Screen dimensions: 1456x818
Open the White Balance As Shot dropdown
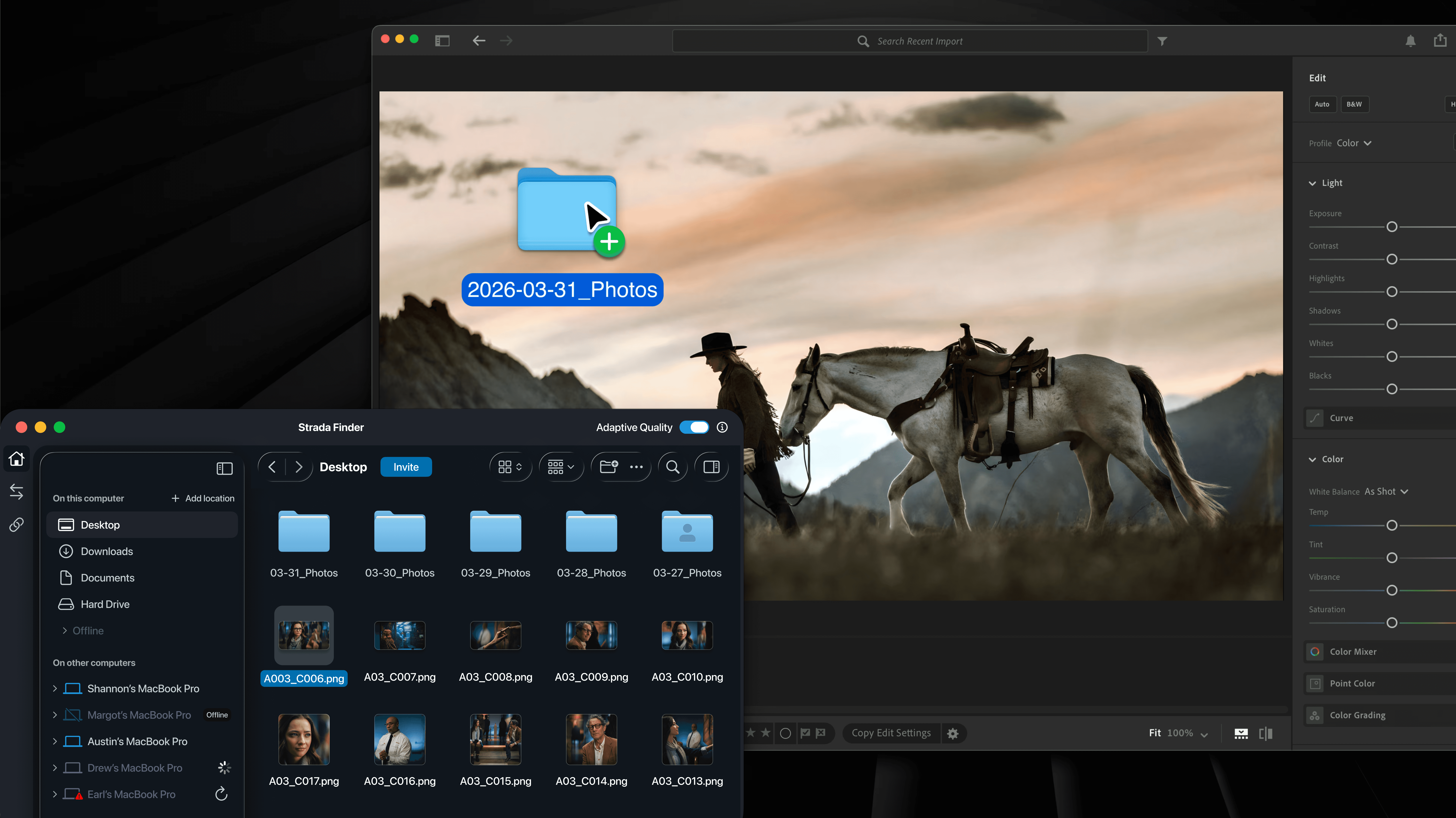click(x=1386, y=492)
